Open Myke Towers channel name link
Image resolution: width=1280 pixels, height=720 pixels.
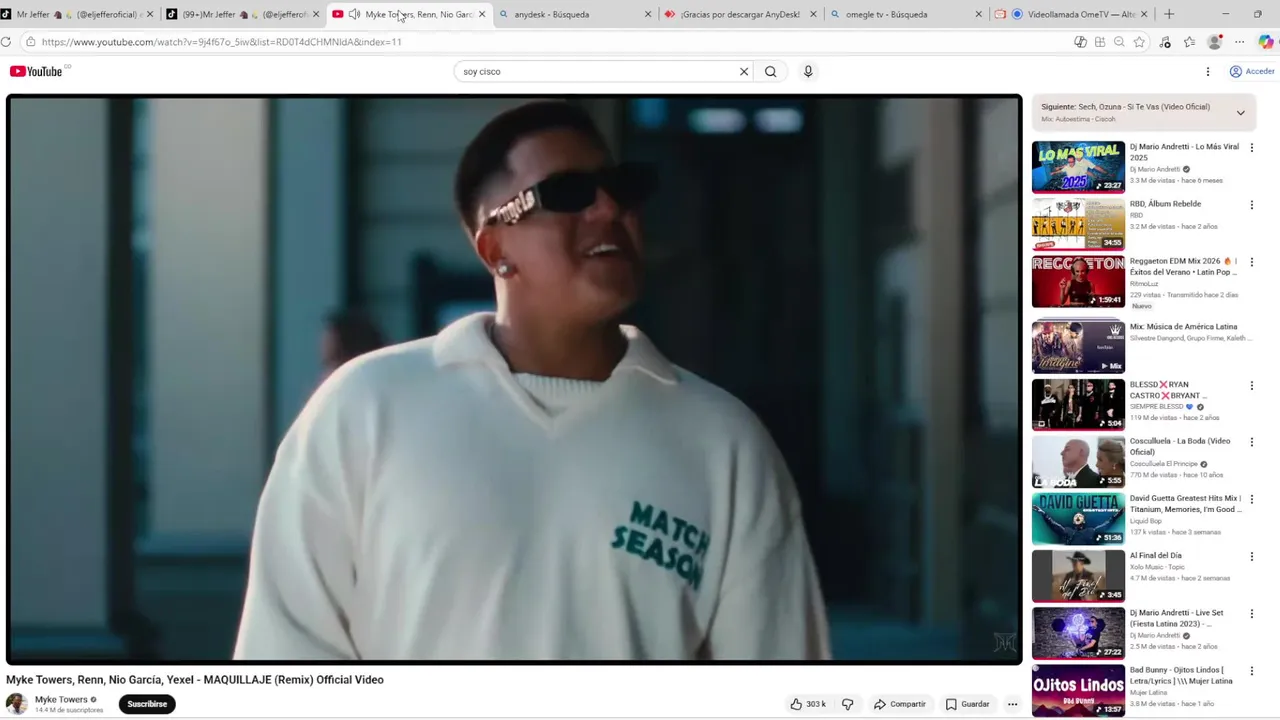coord(61,699)
